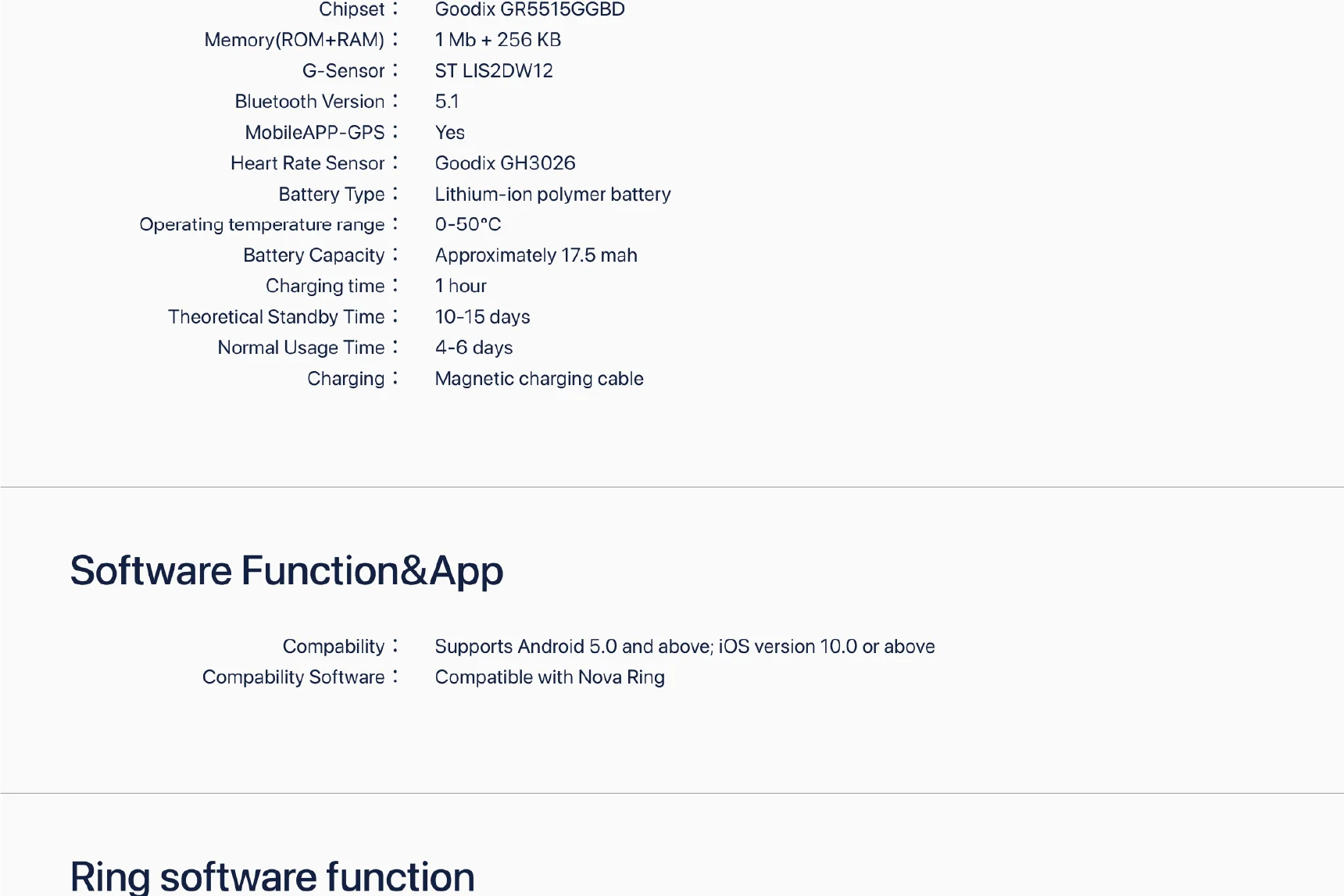This screenshot has height=896, width=1344.
Task: Click the 4-6 days usage value
Action: [x=474, y=348]
